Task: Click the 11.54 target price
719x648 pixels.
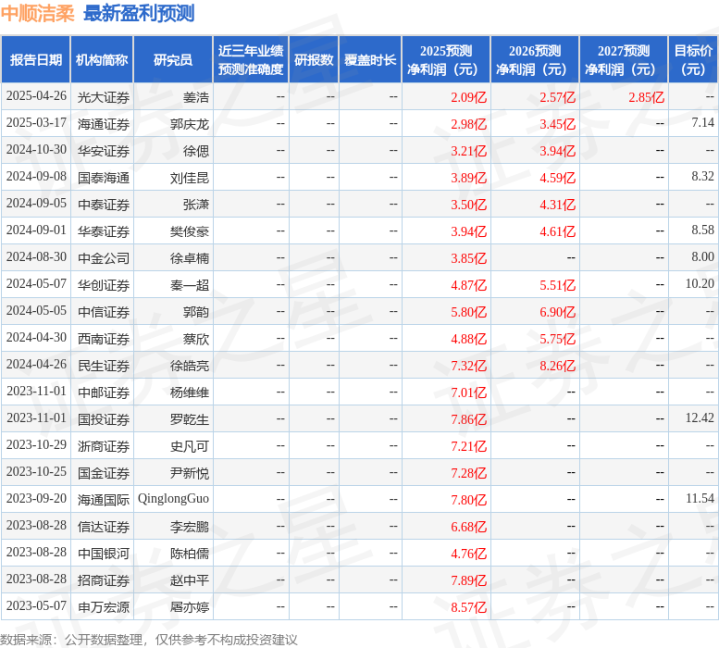Action: click(700, 498)
